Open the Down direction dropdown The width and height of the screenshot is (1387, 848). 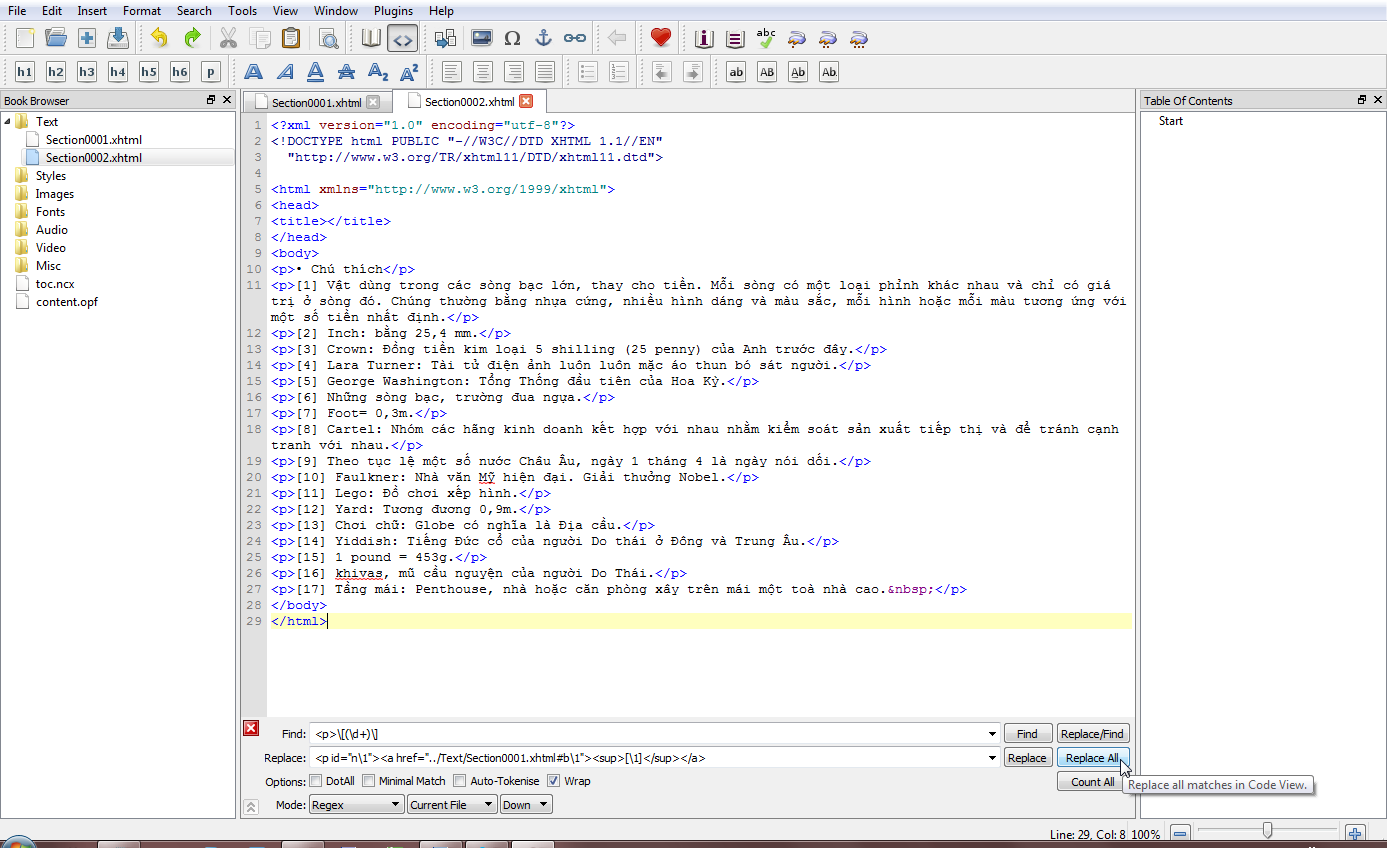pos(526,805)
